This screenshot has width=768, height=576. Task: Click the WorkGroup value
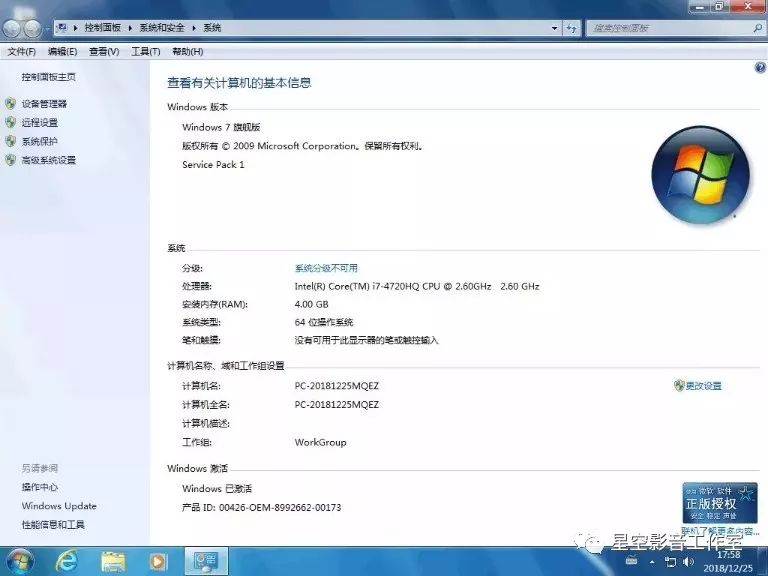tap(320, 442)
